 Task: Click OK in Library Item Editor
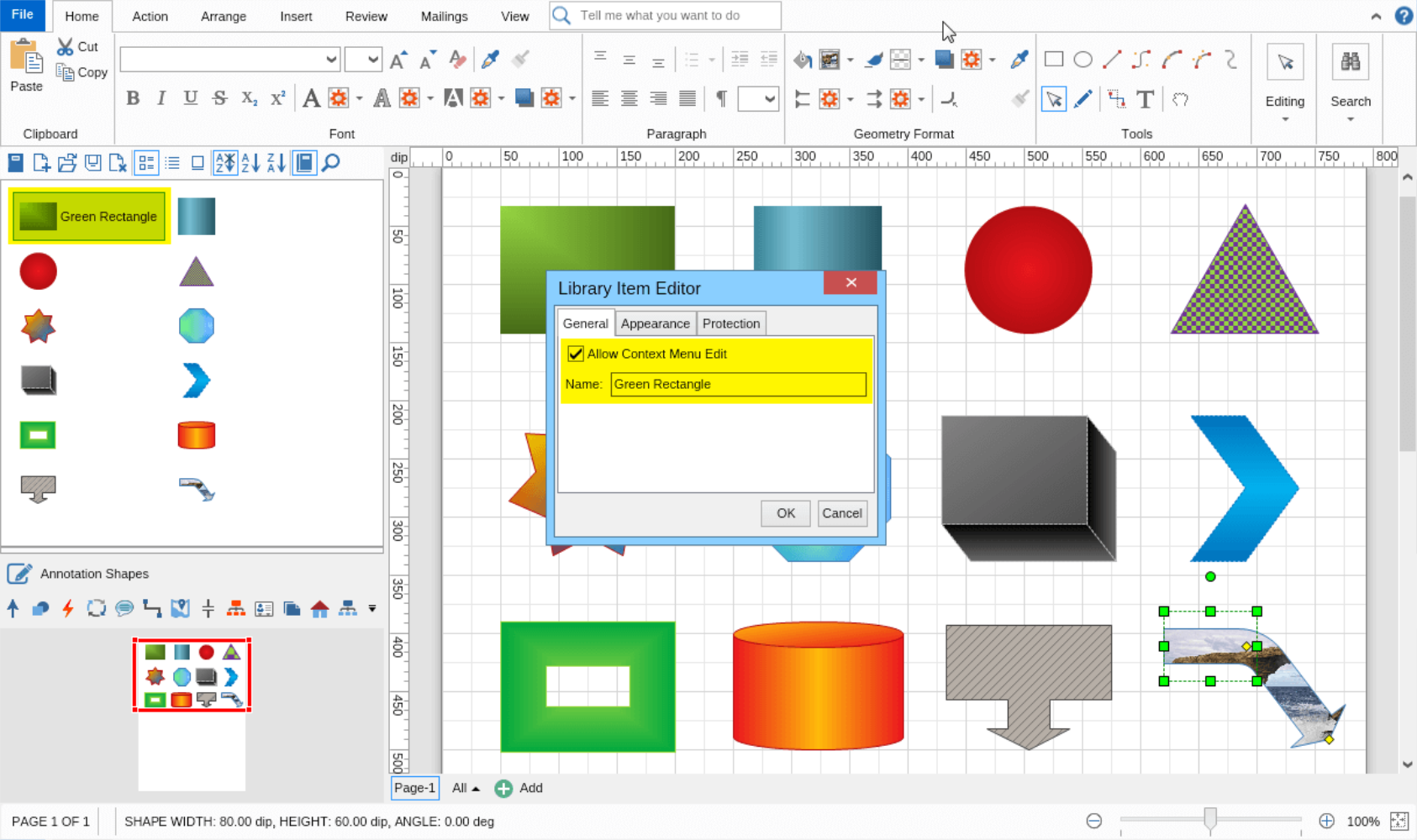tap(786, 513)
